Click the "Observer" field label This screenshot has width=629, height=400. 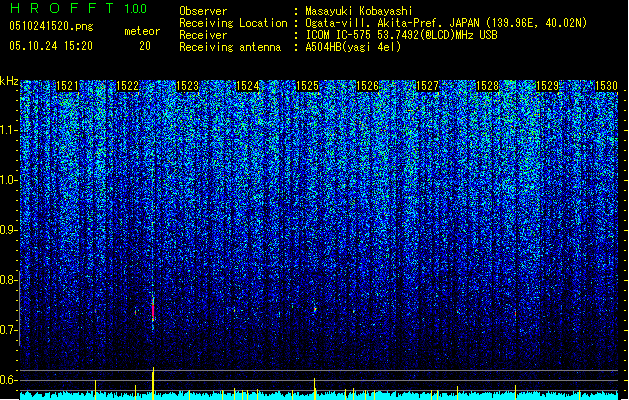click(x=203, y=11)
